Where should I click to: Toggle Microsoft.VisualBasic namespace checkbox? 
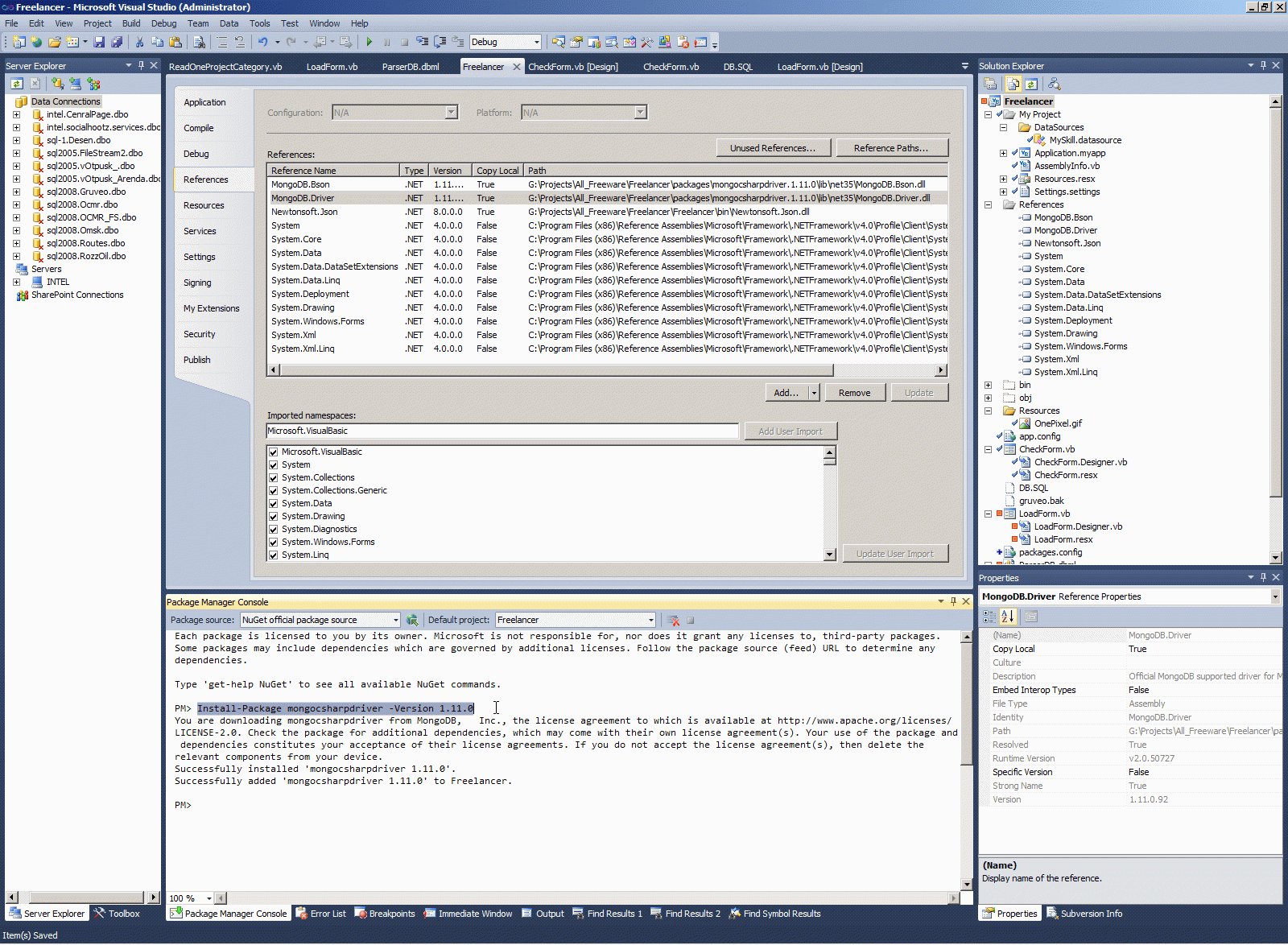pyautogui.click(x=273, y=452)
